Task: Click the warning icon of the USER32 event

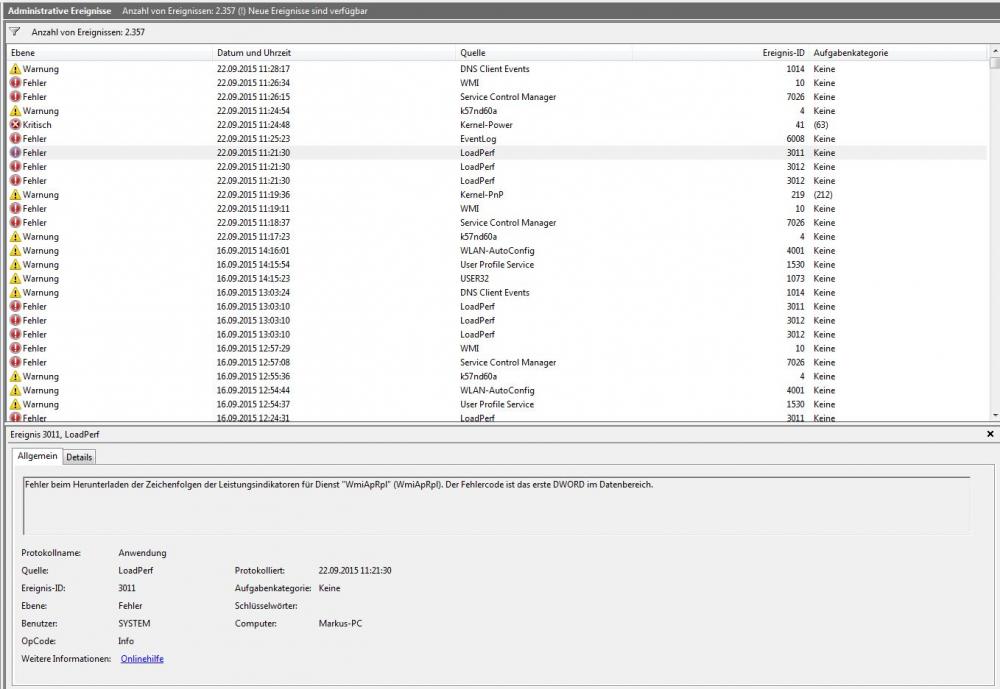Action: [15, 279]
